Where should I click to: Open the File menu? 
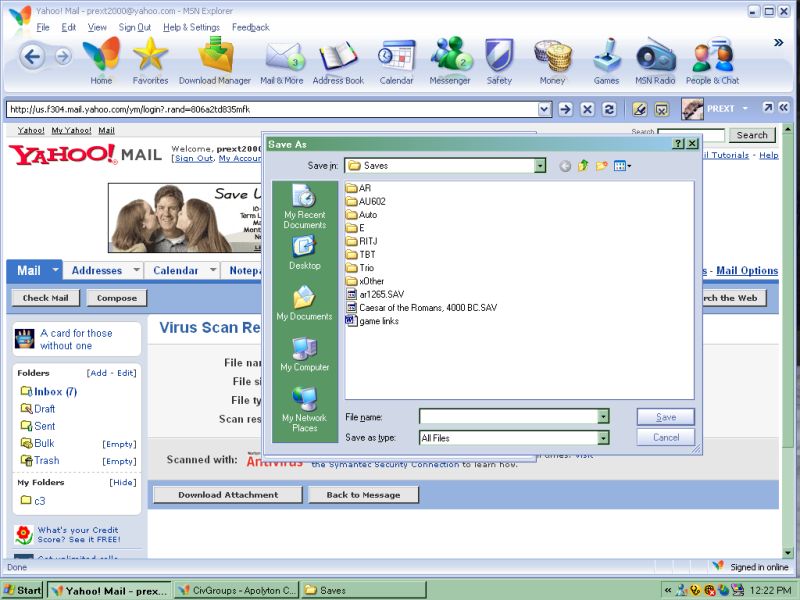tap(43, 27)
